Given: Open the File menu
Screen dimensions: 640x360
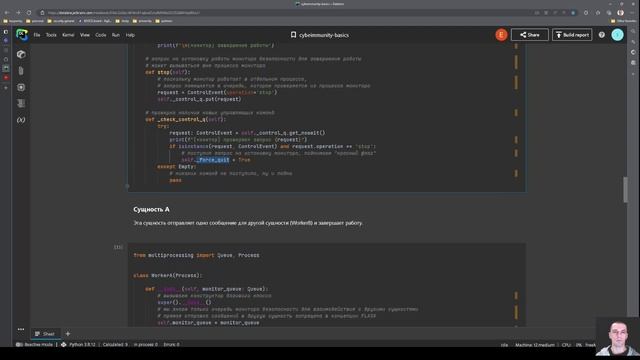Looking at the screenshot, I should coord(37,35).
